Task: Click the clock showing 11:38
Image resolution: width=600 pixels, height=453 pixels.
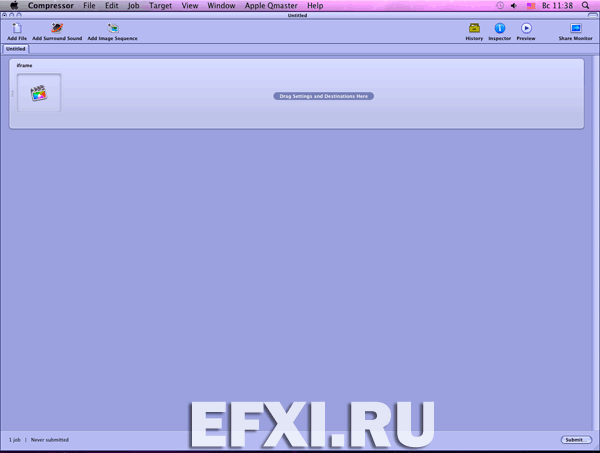Action: (558, 6)
